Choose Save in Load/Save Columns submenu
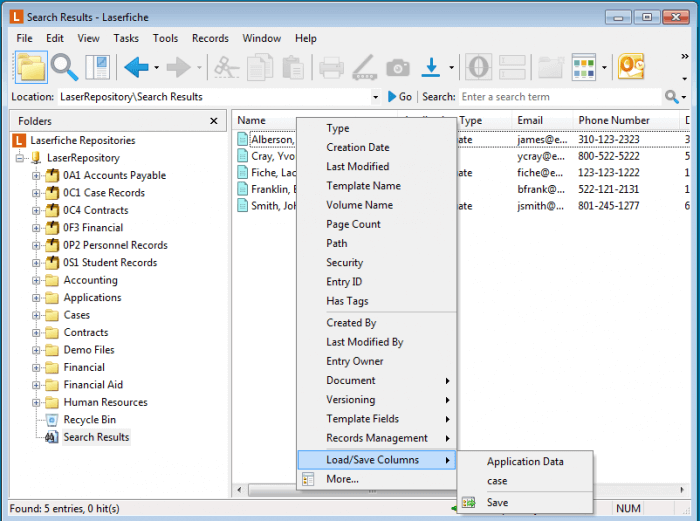Image resolution: width=700 pixels, height=521 pixels. coord(525,503)
